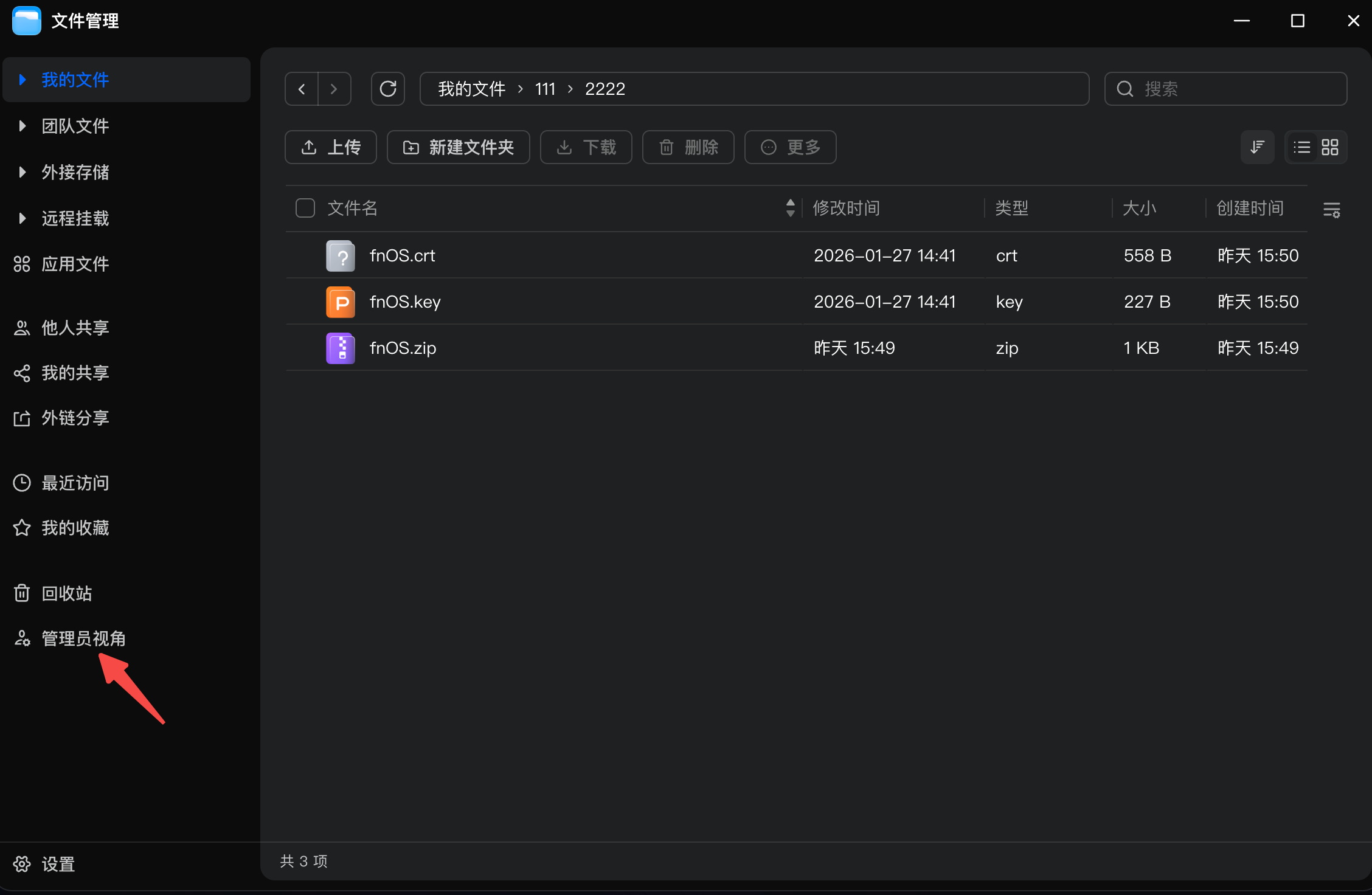
Task: Click the refresh folder icon
Action: (388, 89)
